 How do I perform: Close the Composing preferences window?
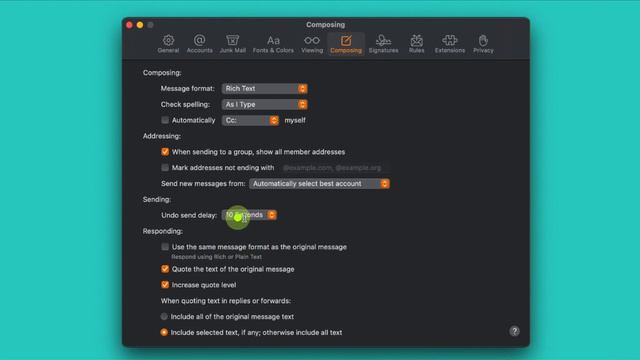(x=129, y=25)
